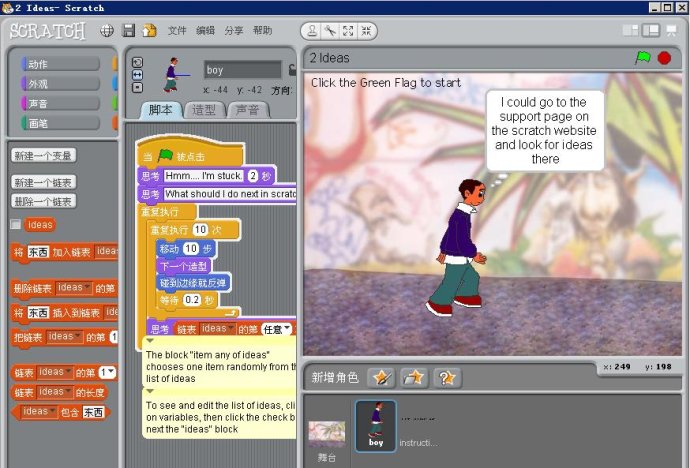Open the 文件 menu
Screen dimensions: 690x468
(x=177, y=30)
